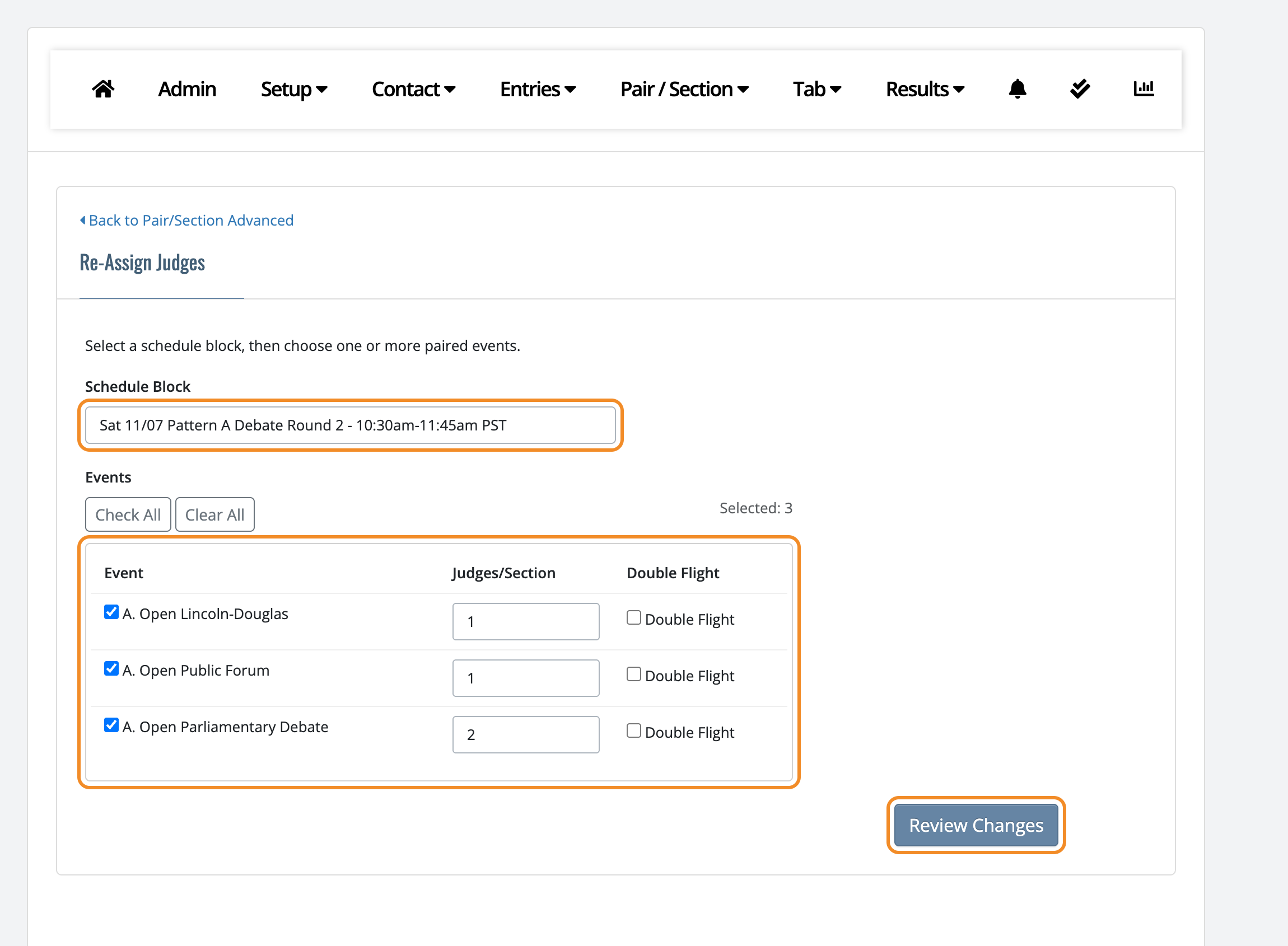Click the Events section label
Screen dimensions: 1288x946
coord(108,477)
